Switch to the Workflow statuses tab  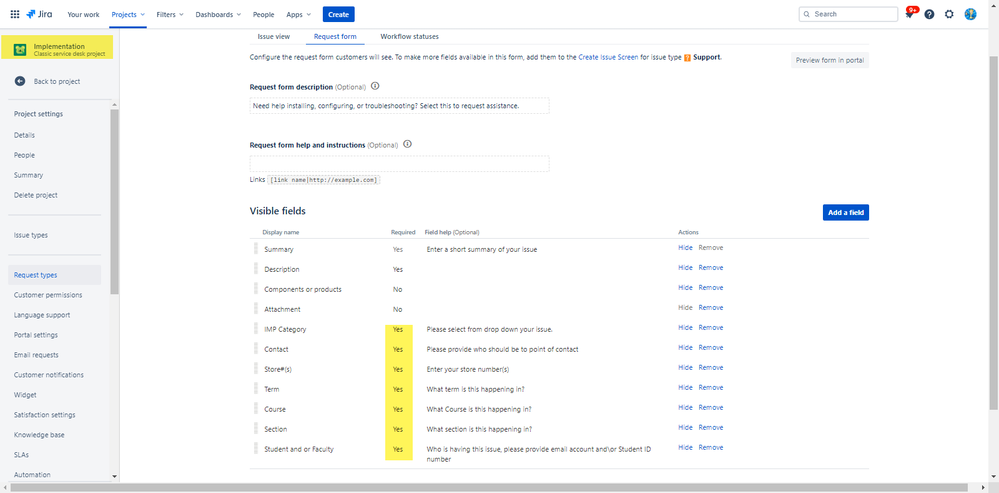(410, 36)
